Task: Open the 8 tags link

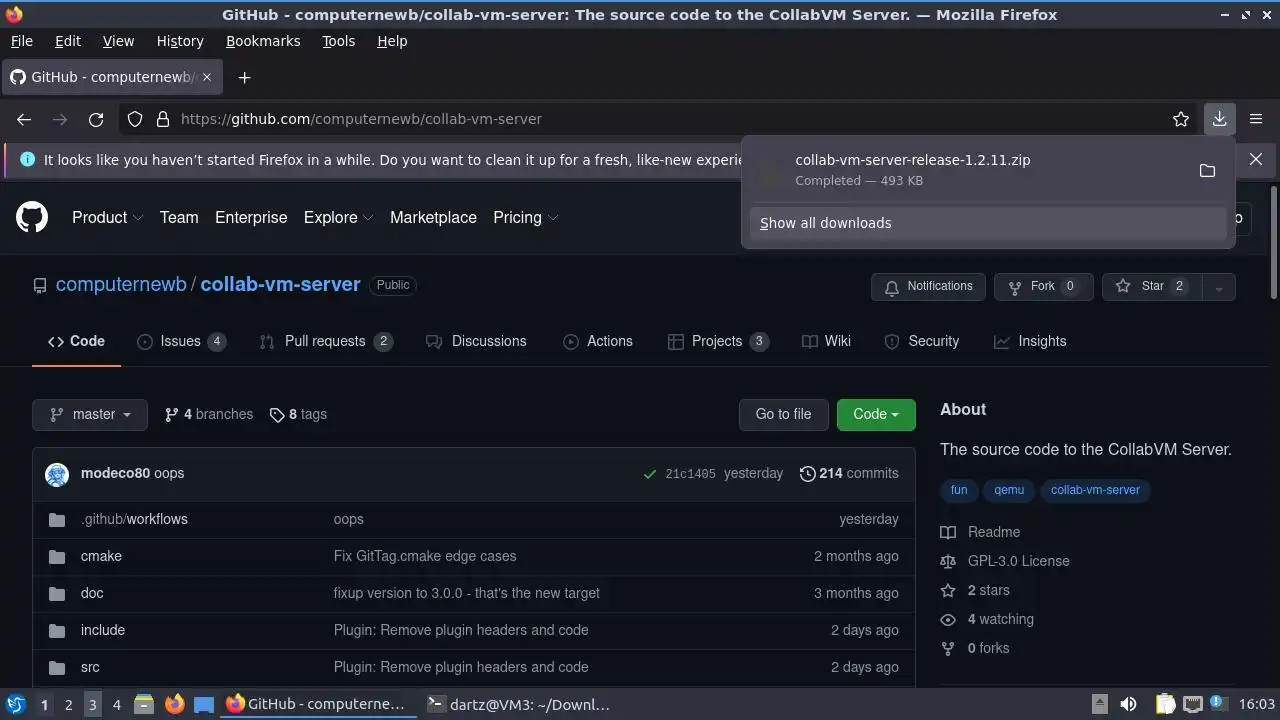Action: click(298, 414)
